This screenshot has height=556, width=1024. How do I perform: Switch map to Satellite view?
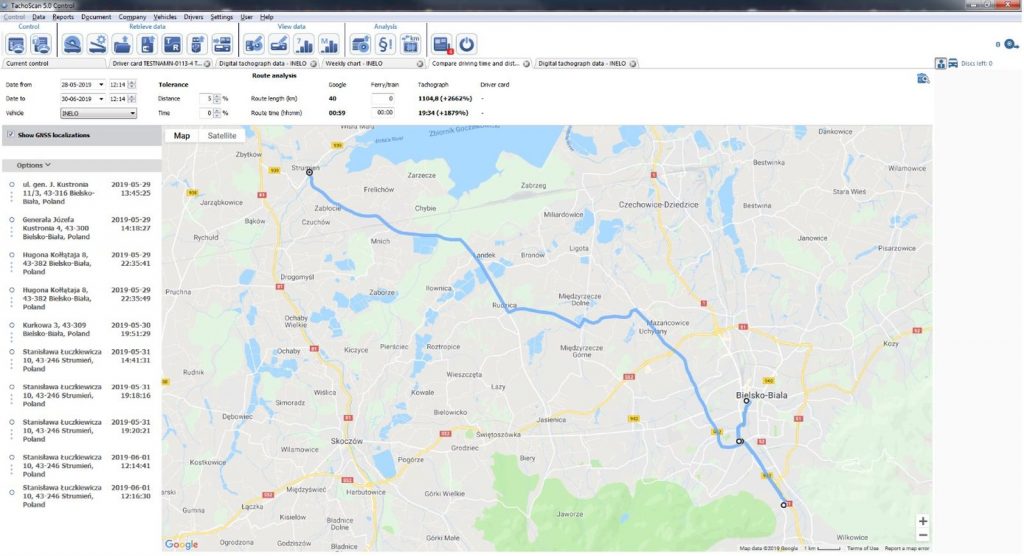[222, 136]
